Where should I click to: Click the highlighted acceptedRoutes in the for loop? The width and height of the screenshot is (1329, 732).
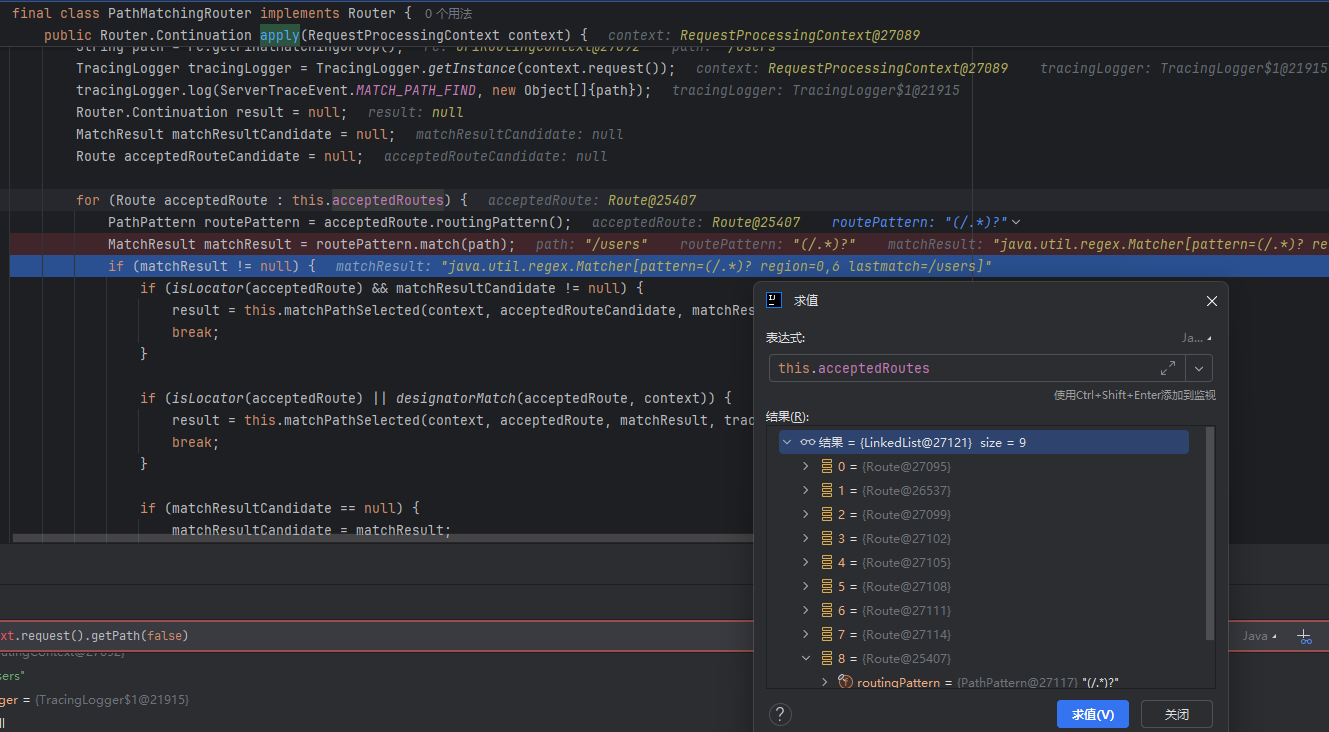tap(388, 200)
